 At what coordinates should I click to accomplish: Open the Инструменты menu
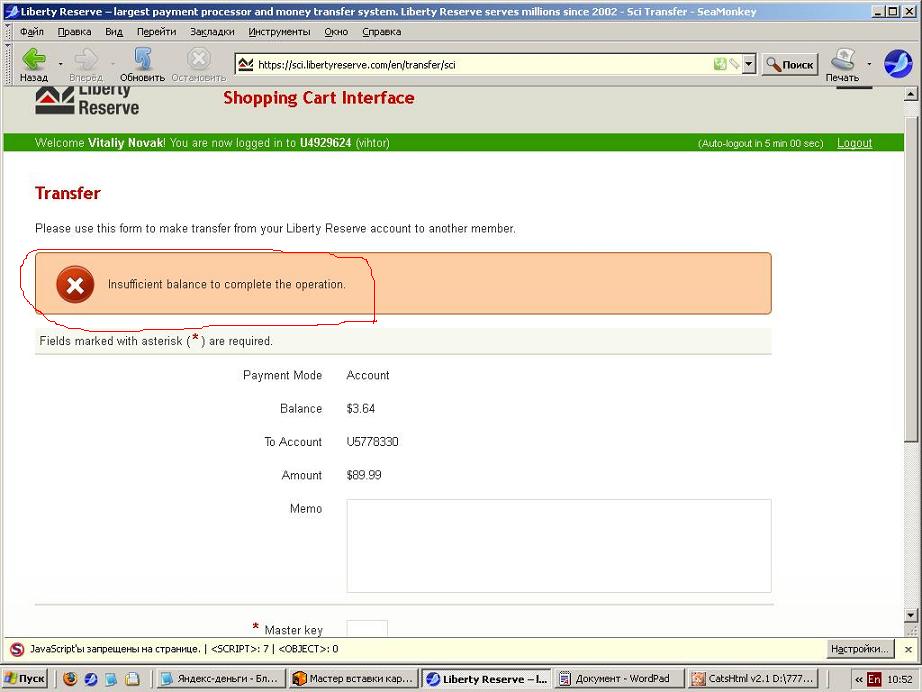click(x=279, y=32)
